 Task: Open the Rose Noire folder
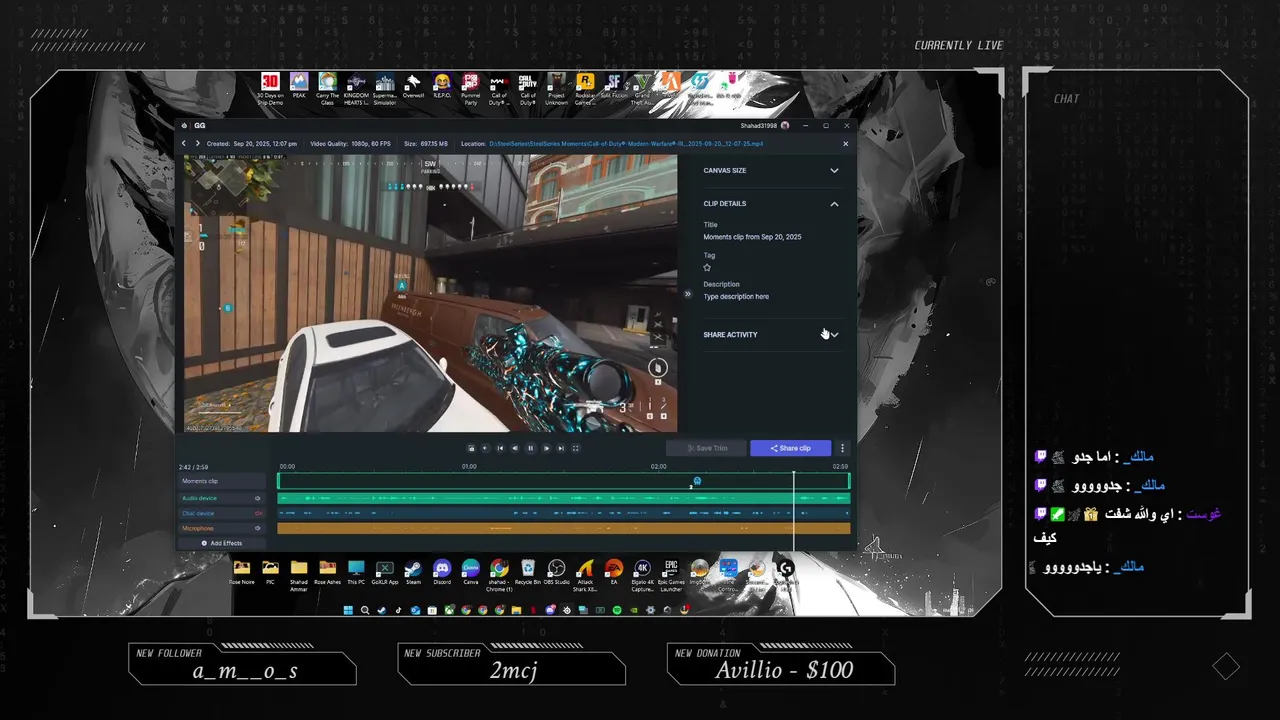(x=241, y=573)
